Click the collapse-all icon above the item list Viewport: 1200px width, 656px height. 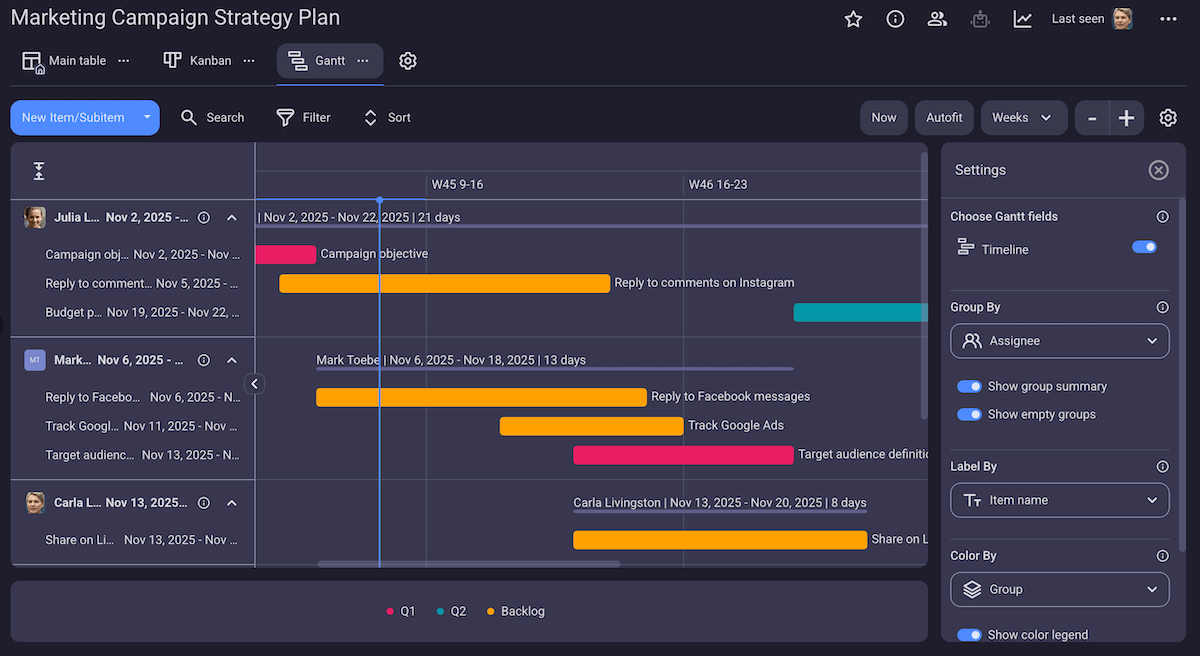(x=38, y=170)
